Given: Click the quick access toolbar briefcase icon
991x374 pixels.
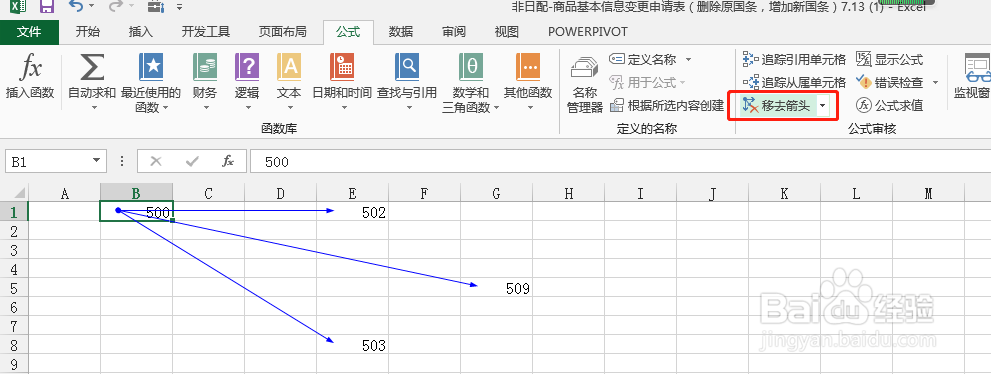Looking at the screenshot, I should point(155,7).
